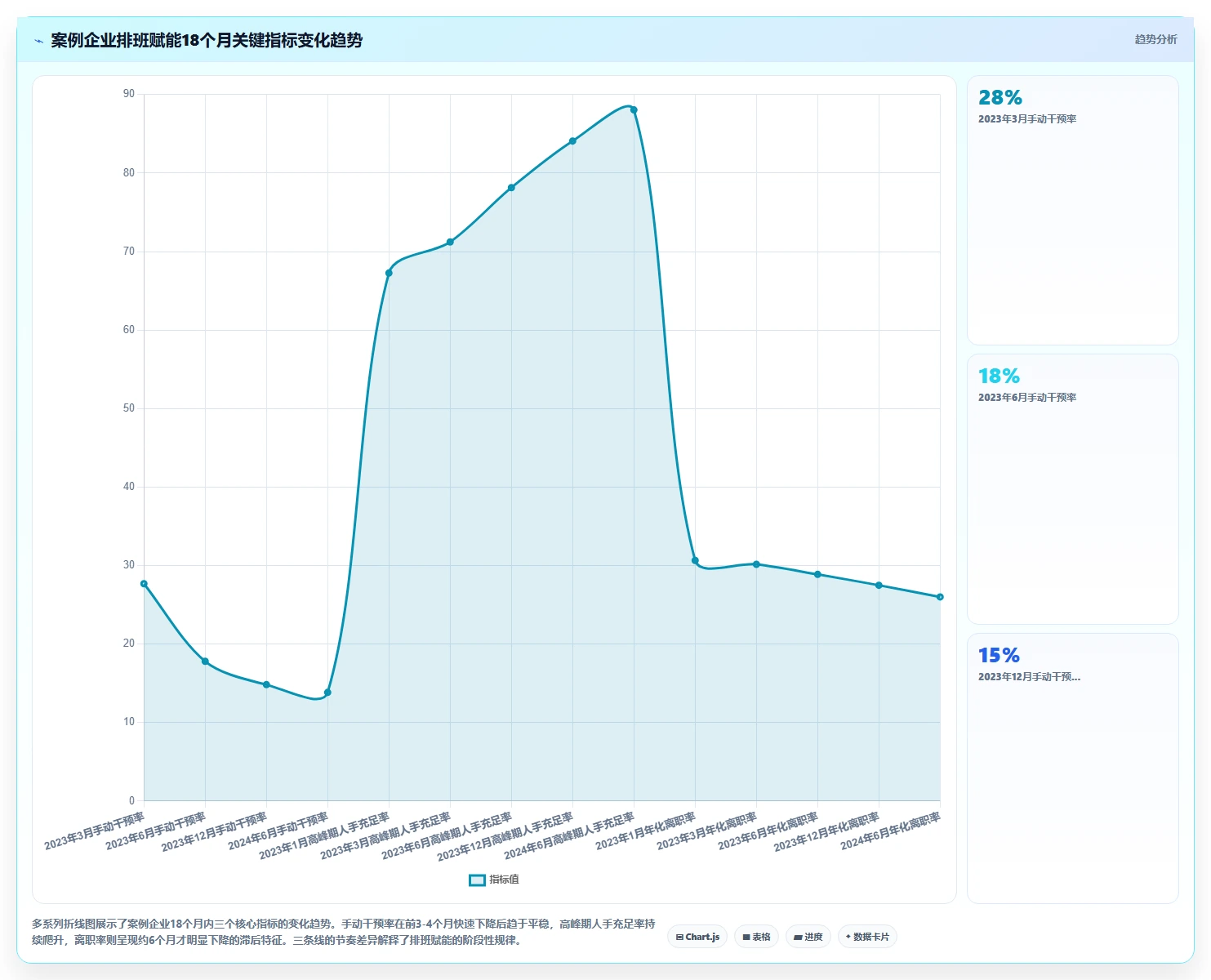Click x-axis label 2023年12月年化离职率
The image size is (1211, 980).
pos(826,831)
